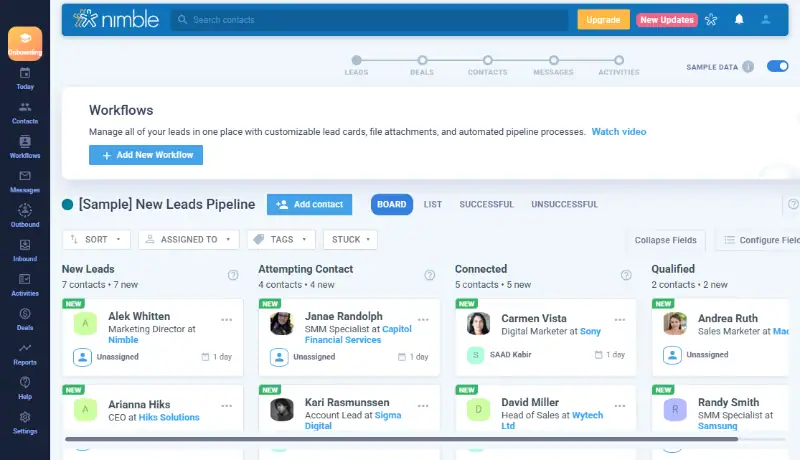Viewport: 800px width, 460px height.
Task: Click Unassigned avatar on Alek Whitten card
Action: click(82, 357)
